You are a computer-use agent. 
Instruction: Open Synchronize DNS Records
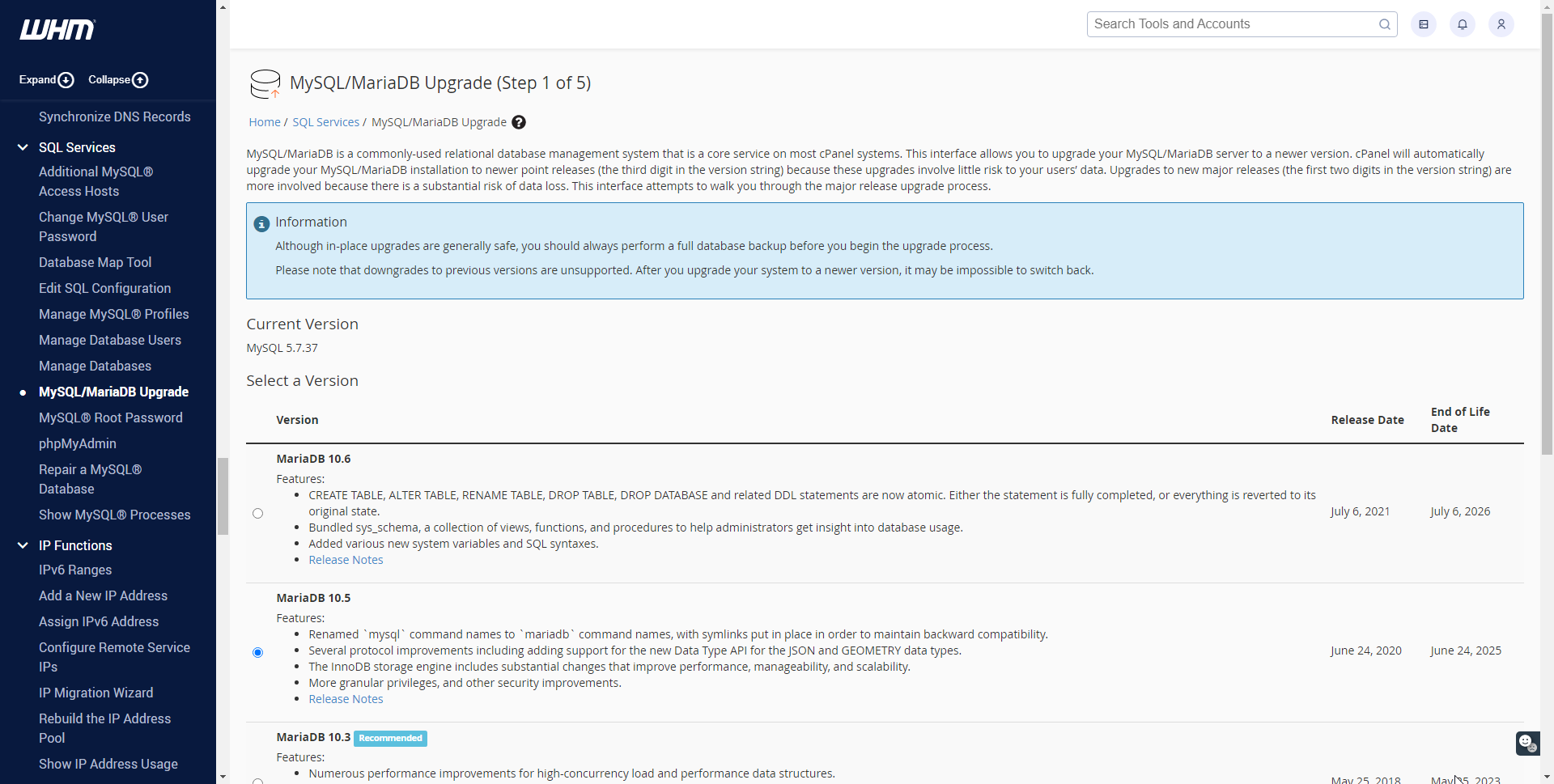[115, 117]
